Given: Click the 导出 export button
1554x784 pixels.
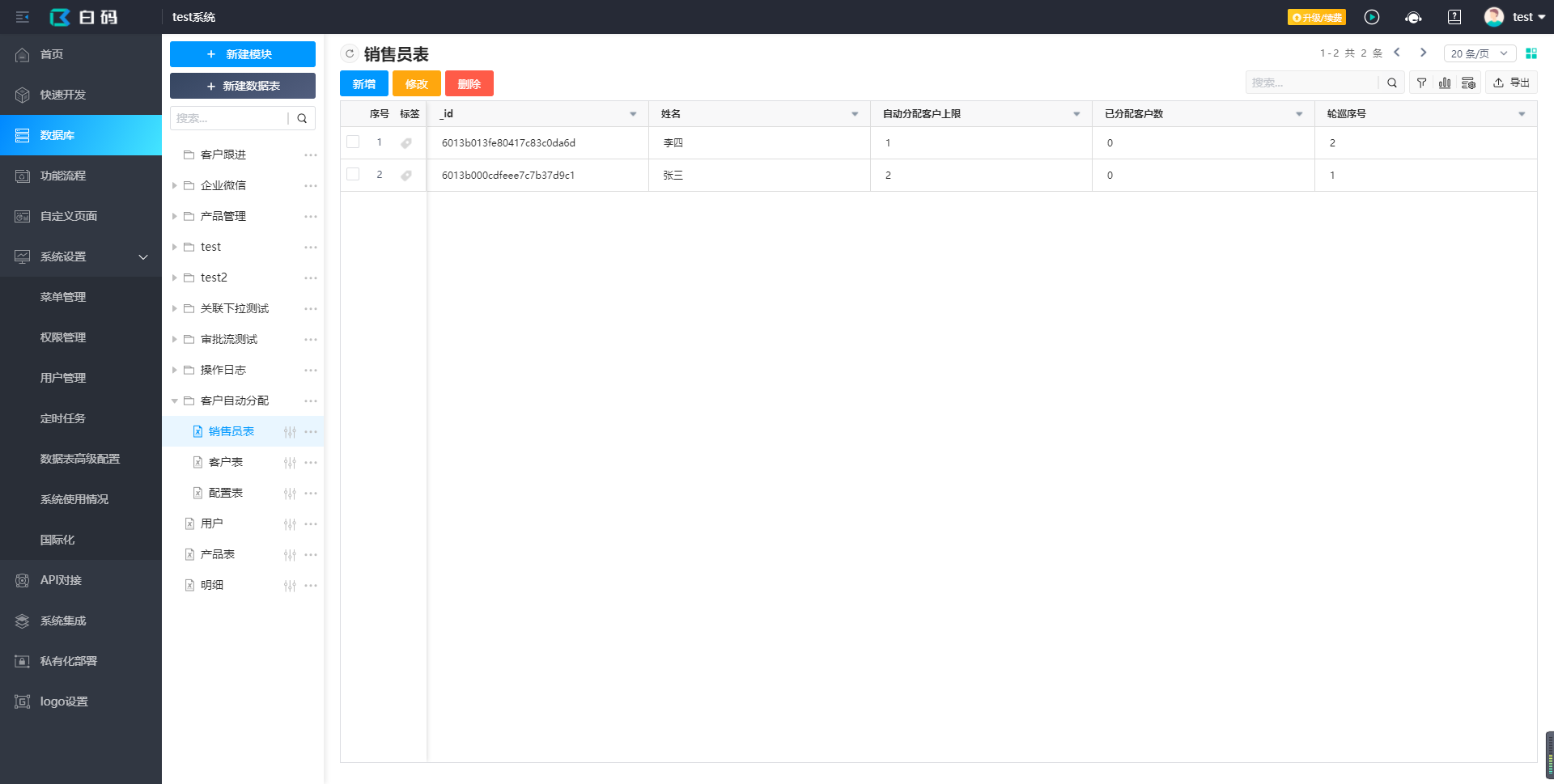Looking at the screenshot, I should click(1511, 83).
